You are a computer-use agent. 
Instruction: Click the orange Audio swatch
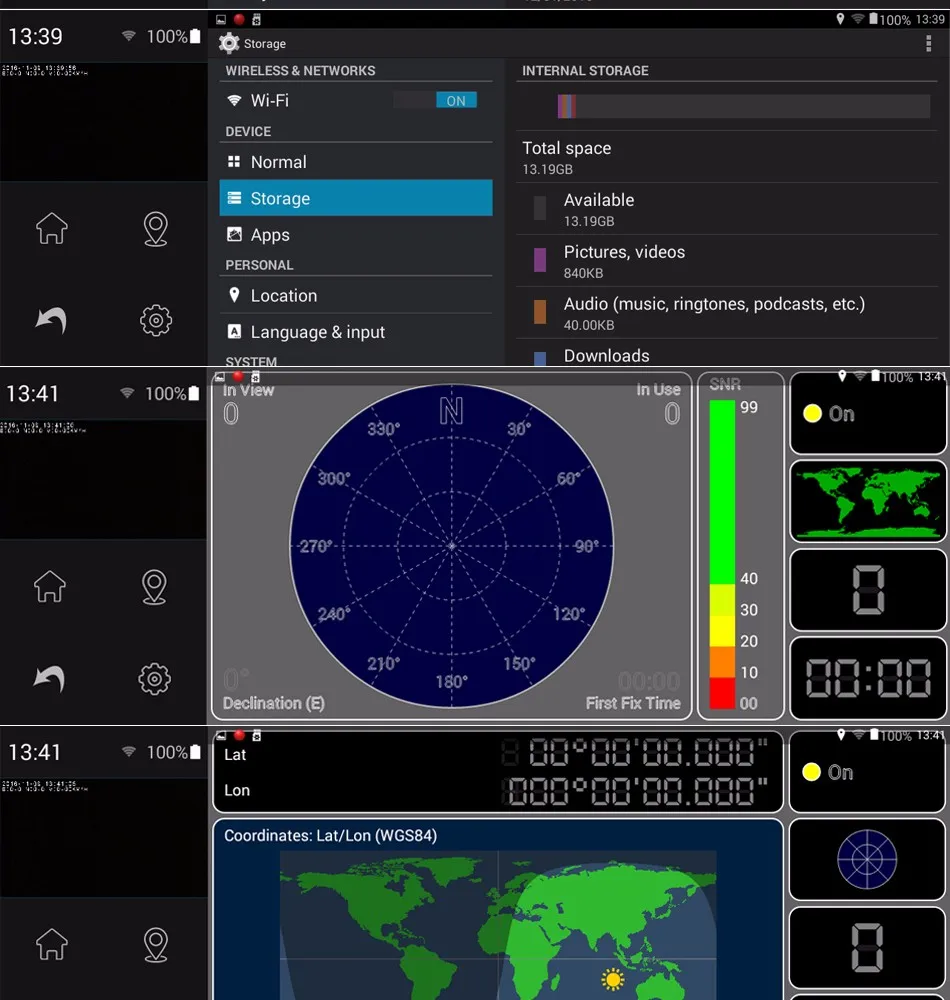click(539, 312)
